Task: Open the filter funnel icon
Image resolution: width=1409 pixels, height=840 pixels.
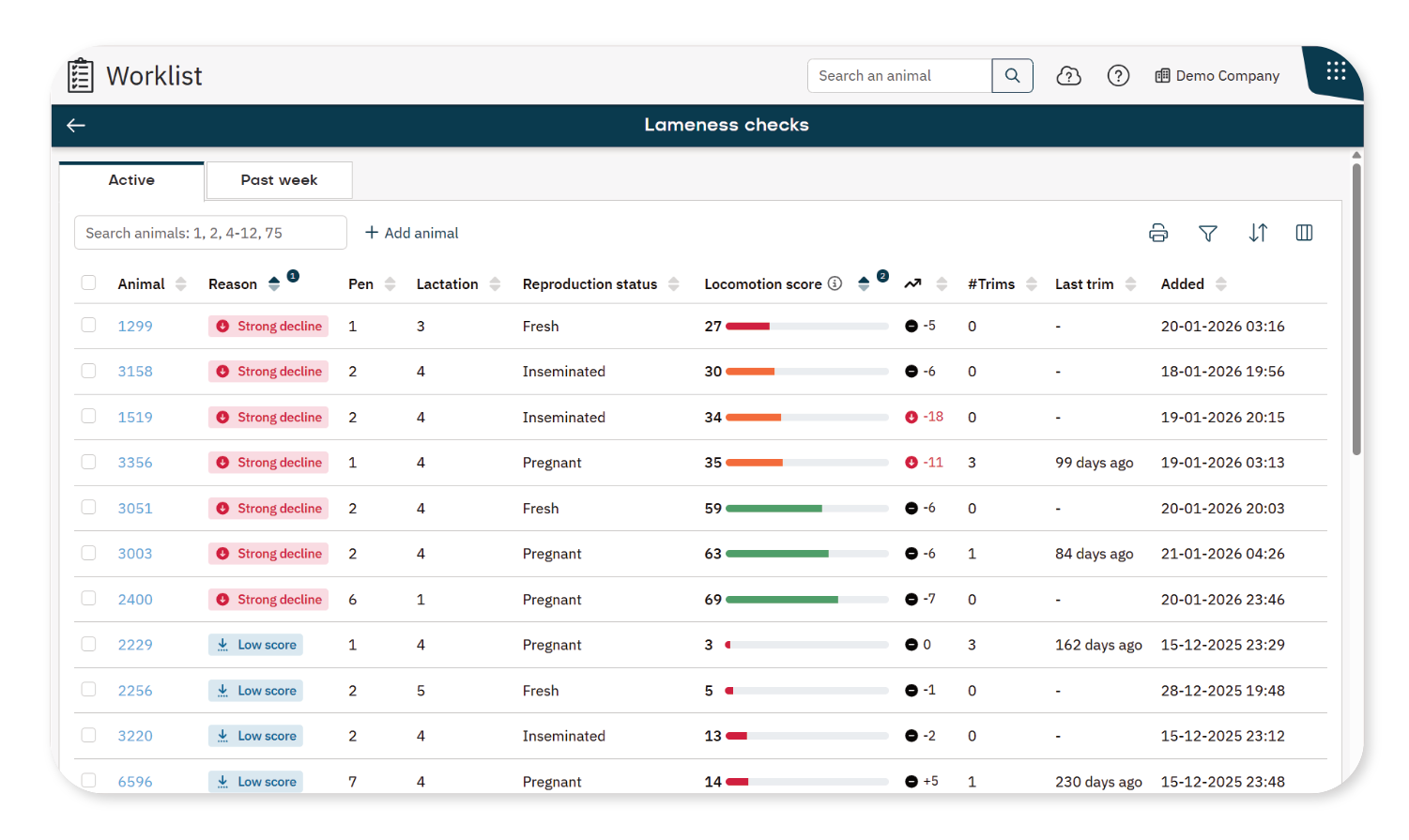Action: [x=1208, y=234]
